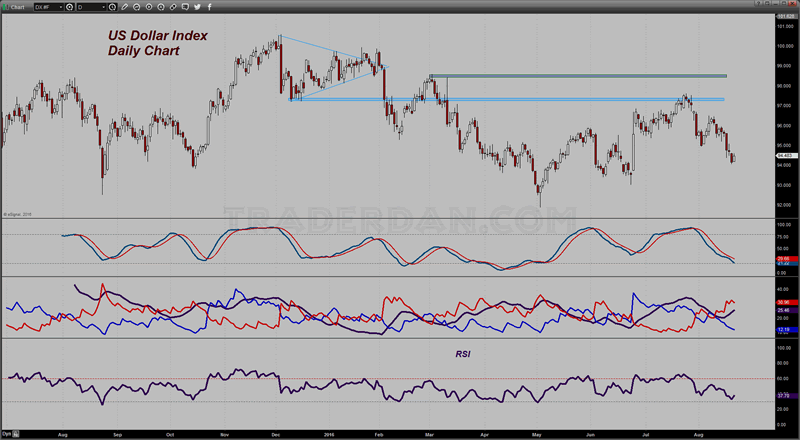The width and height of the screenshot is (800, 440).
Task: Select the lower light-blue horizontal support line
Action: [x=560, y=99]
